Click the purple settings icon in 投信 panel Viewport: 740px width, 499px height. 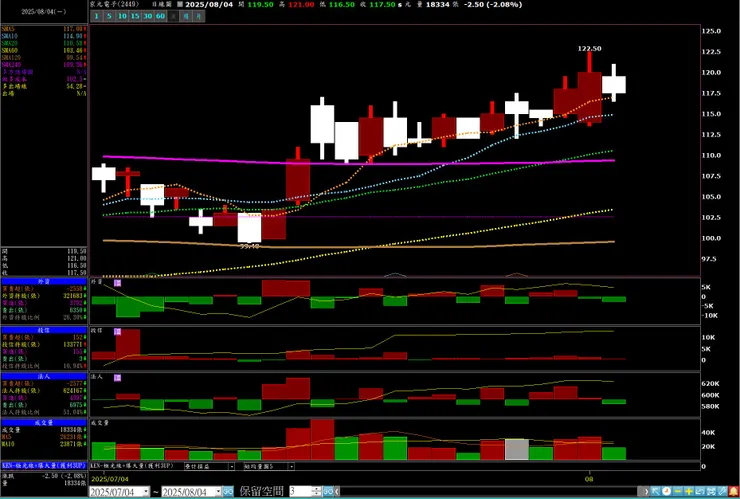point(118,332)
